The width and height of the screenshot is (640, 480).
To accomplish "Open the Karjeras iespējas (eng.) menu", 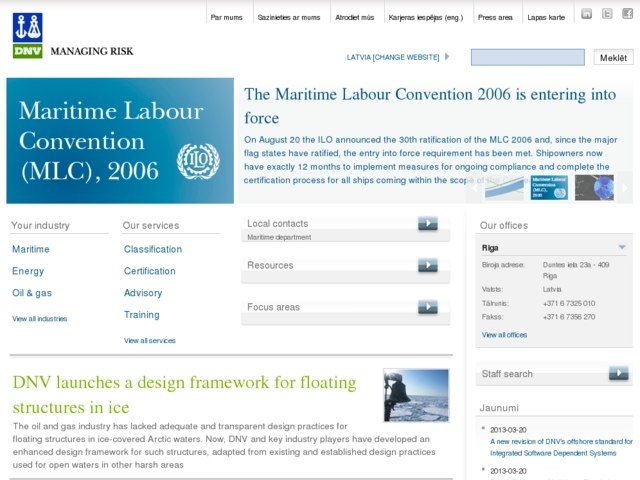I will tap(426, 18).
